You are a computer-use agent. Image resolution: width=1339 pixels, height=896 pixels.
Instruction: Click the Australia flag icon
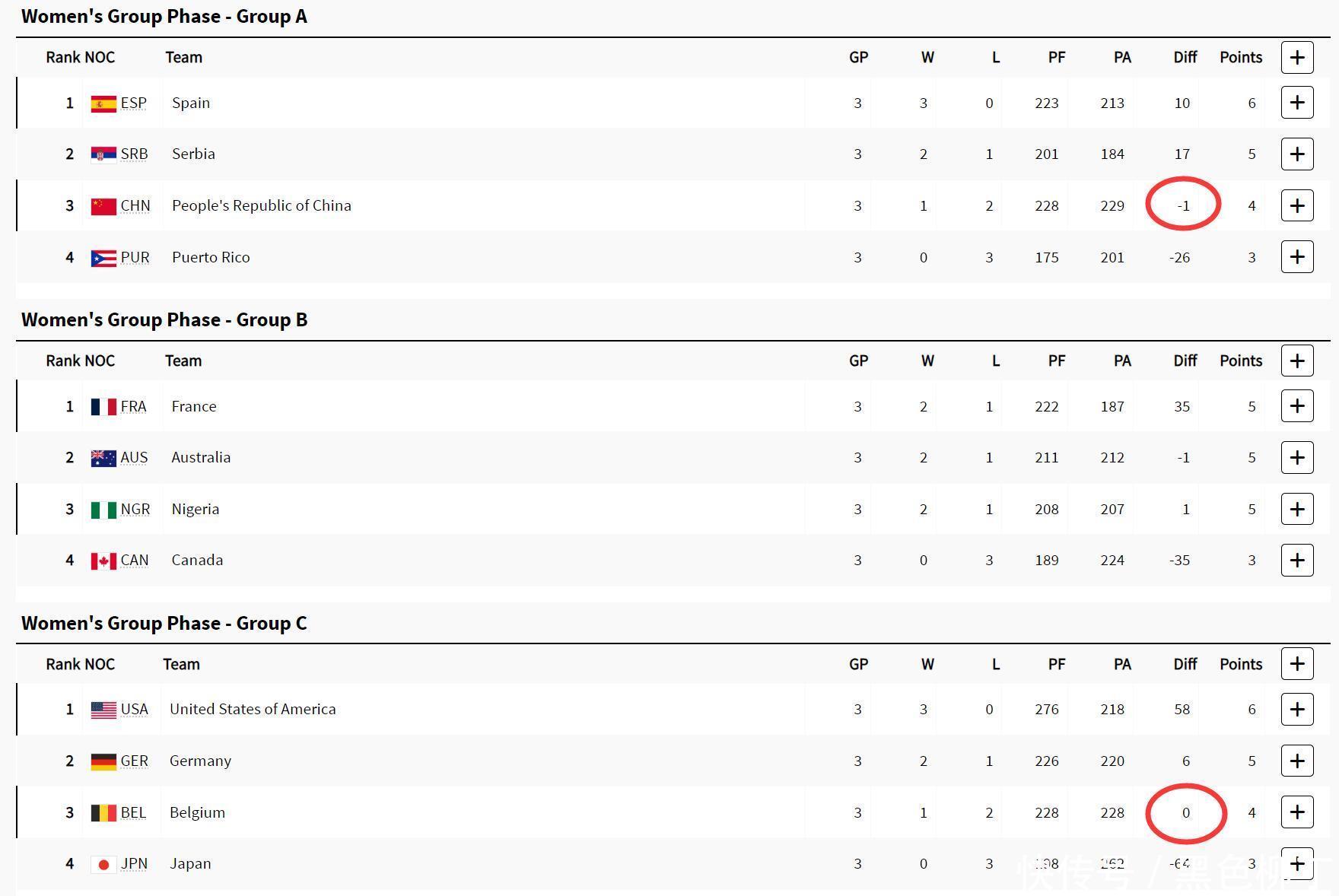(x=103, y=458)
